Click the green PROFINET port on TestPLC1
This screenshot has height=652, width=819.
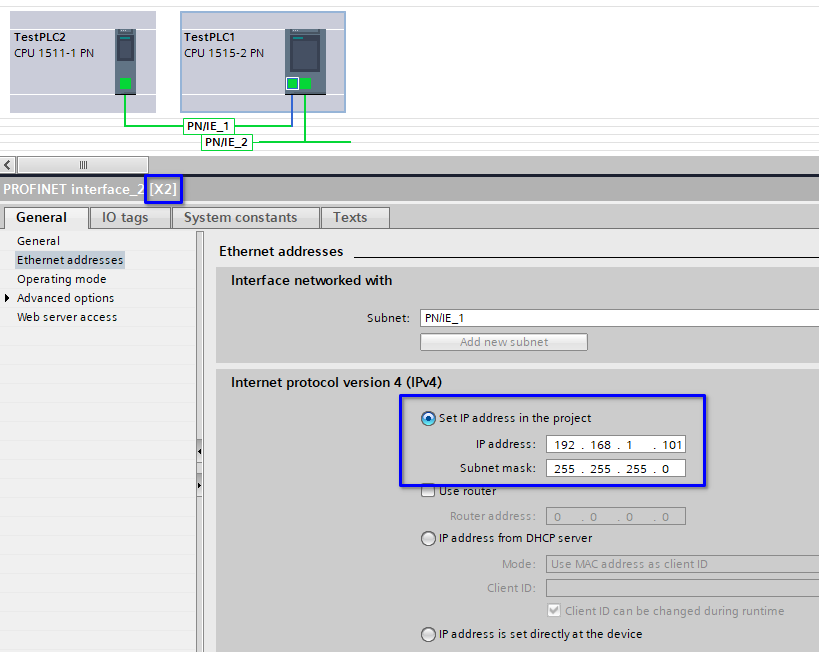pos(305,83)
